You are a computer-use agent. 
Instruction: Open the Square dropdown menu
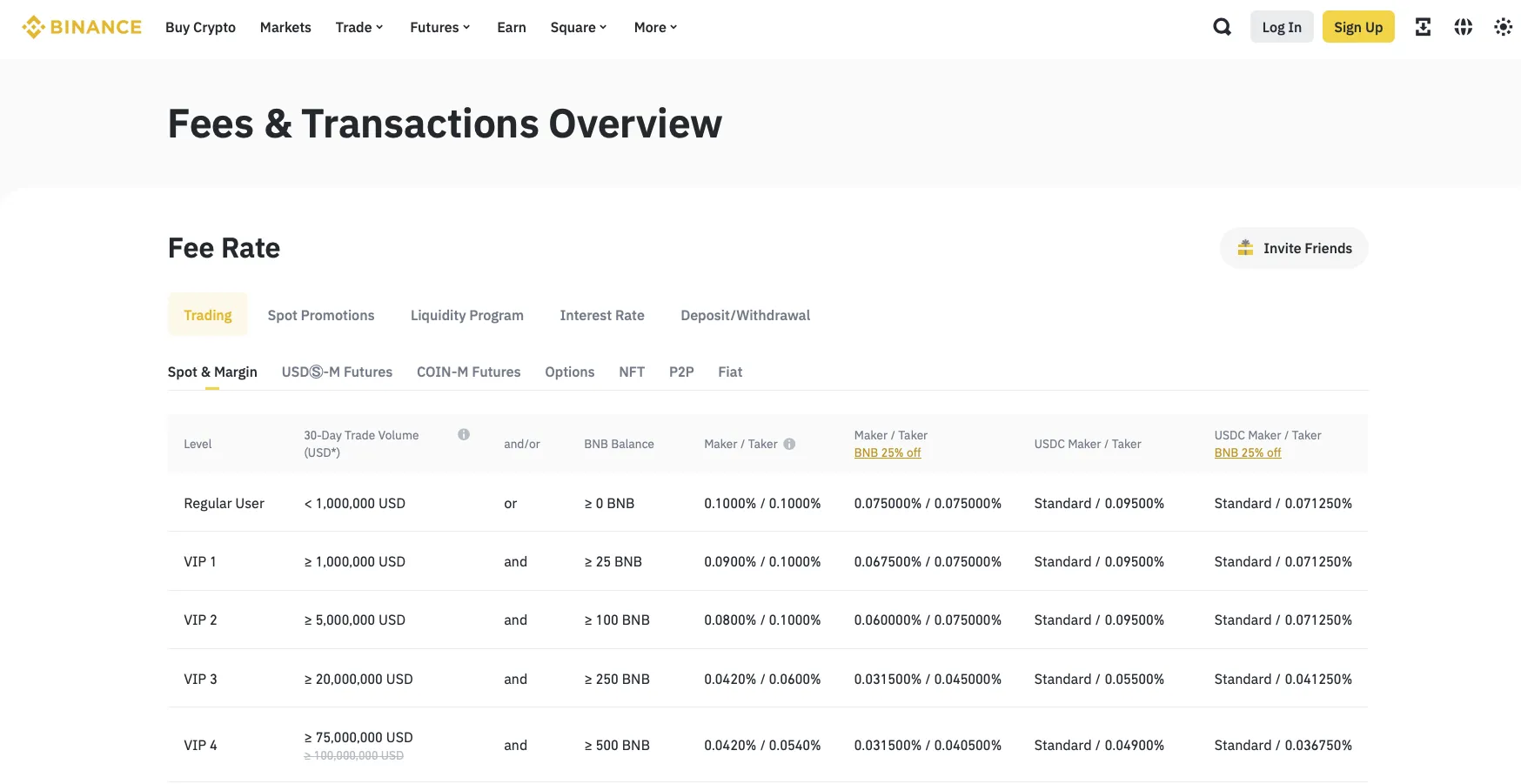[x=578, y=27]
